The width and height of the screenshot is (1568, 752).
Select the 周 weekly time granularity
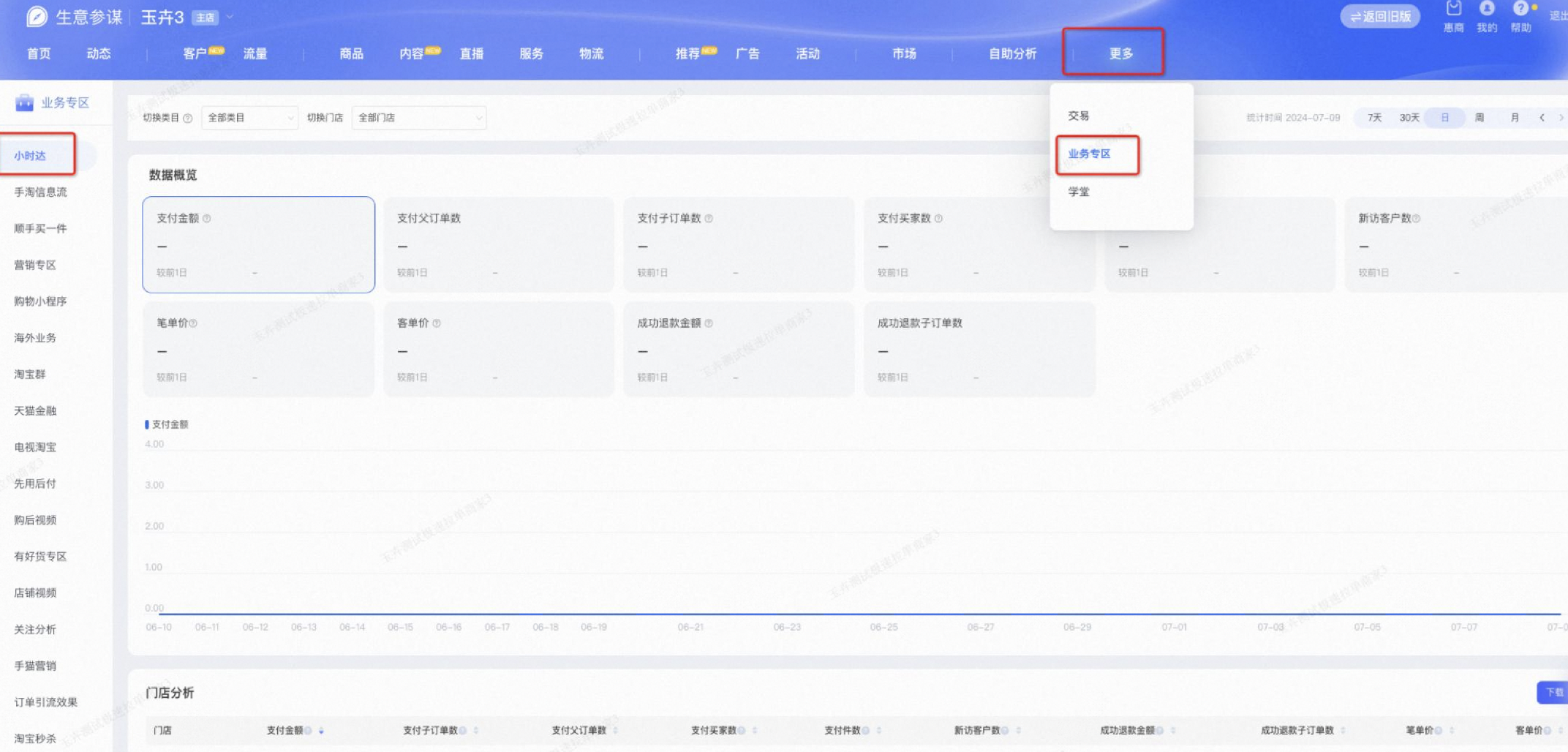pos(1480,118)
